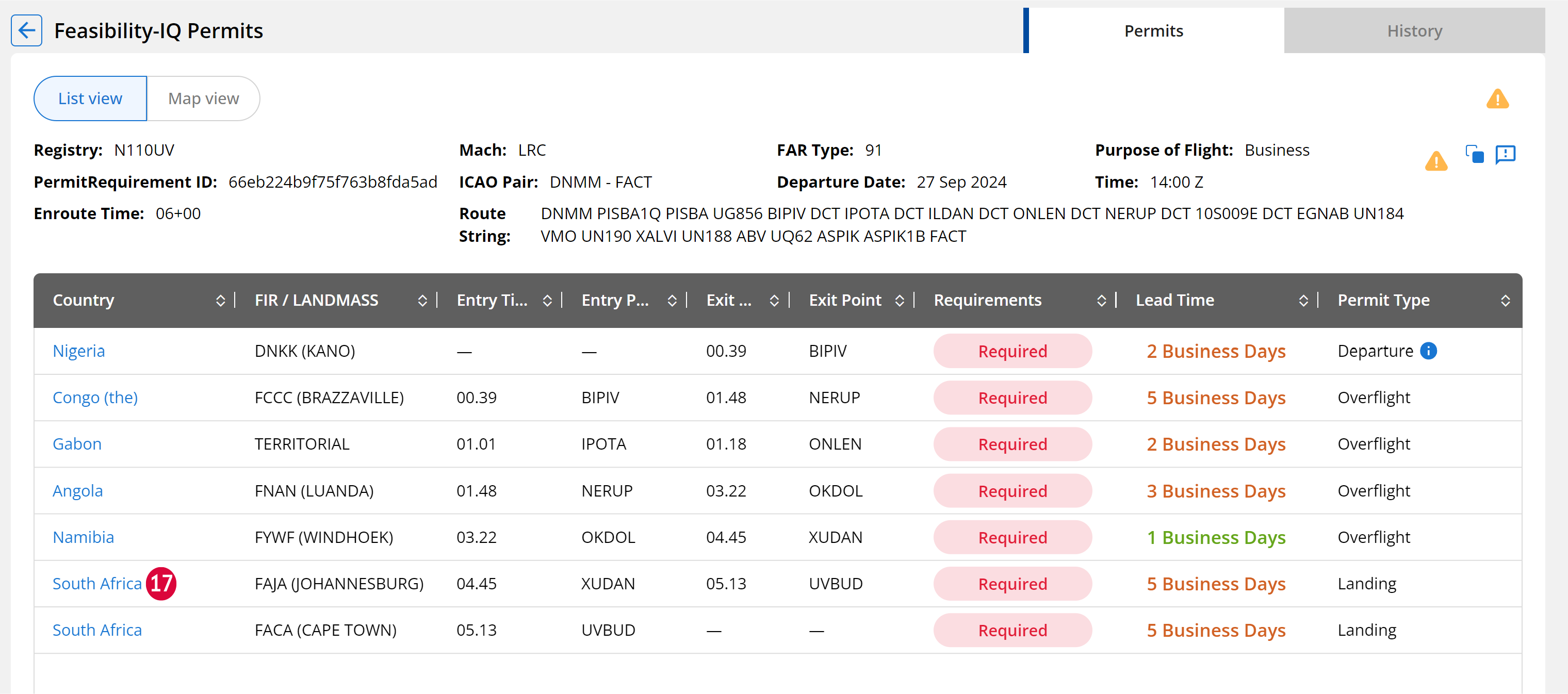Open the Nigeria country link
1568x694 pixels.
78,351
